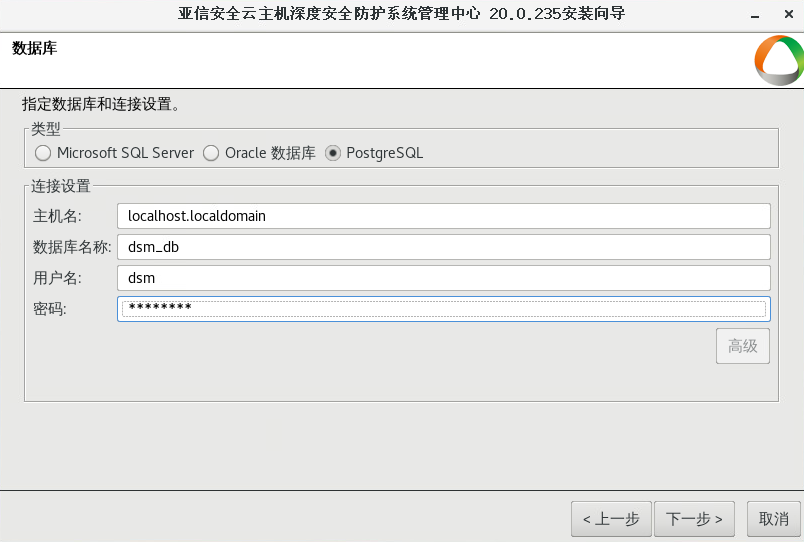Click the 数据库 page heading
This screenshot has height=542, width=804.
(34, 48)
